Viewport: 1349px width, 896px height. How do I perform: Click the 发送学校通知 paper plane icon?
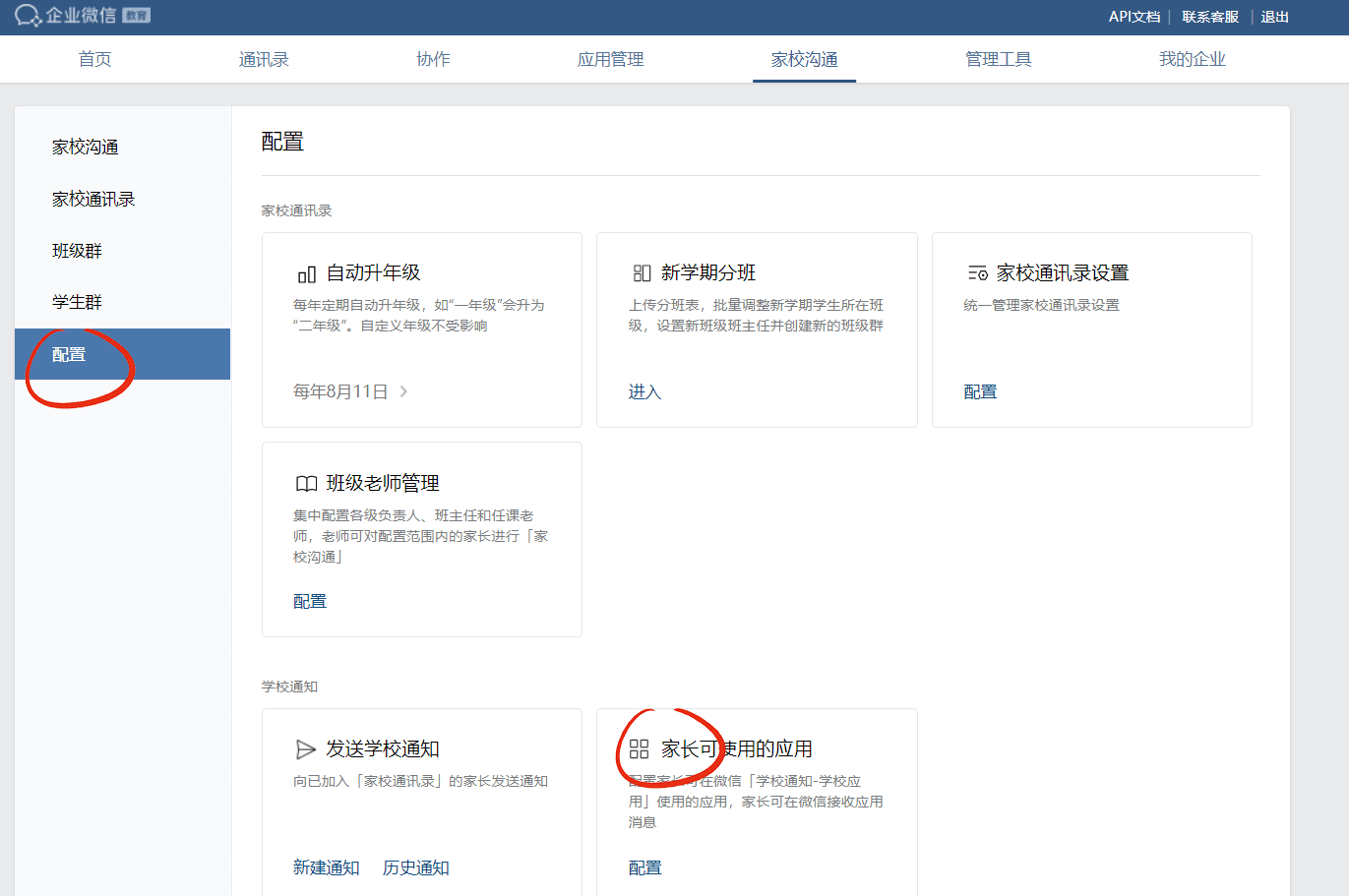(x=306, y=749)
